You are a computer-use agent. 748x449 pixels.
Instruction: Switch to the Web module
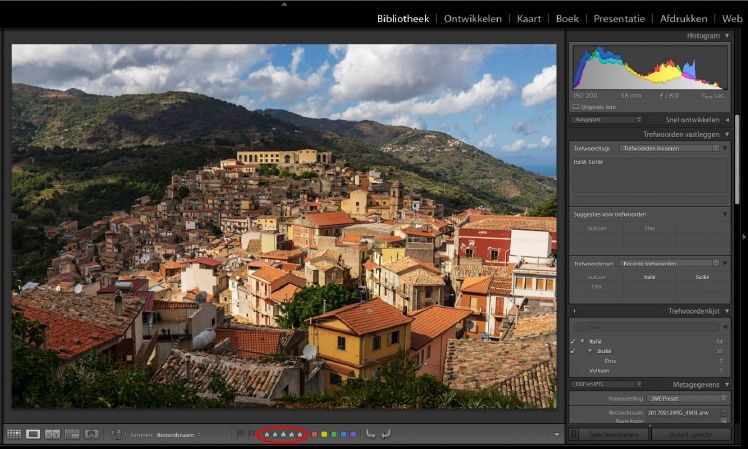coord(732,19)
